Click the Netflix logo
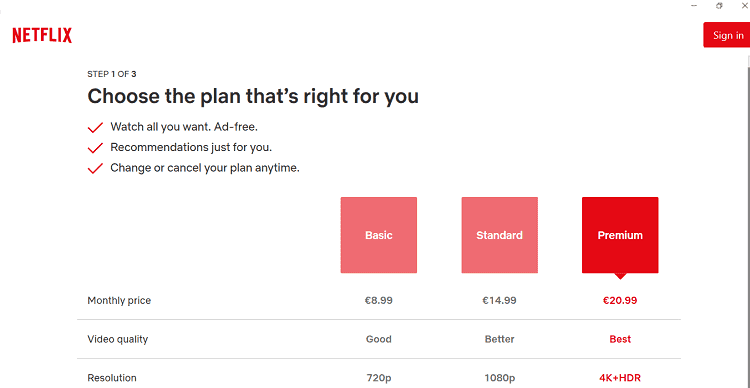This screenshot has height=388, width=750. point(42,35)
